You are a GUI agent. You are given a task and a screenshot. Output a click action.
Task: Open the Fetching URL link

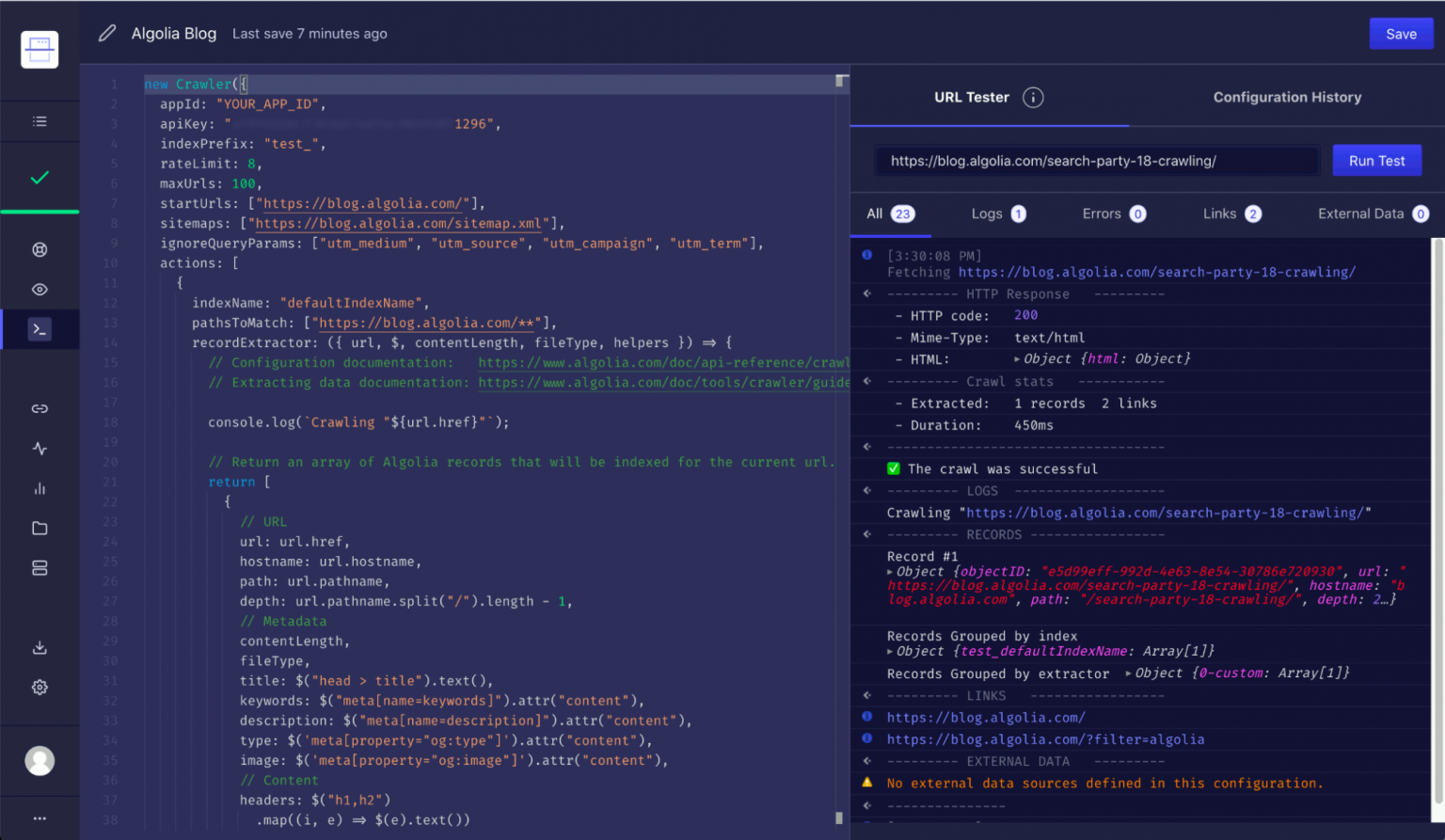pyautogui.click(x=1157, y=272)
